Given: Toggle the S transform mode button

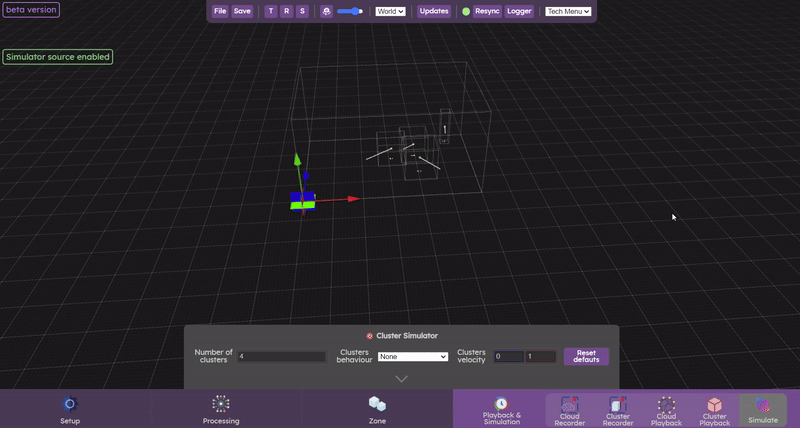Looking at the screenshot, I should 302,11.
